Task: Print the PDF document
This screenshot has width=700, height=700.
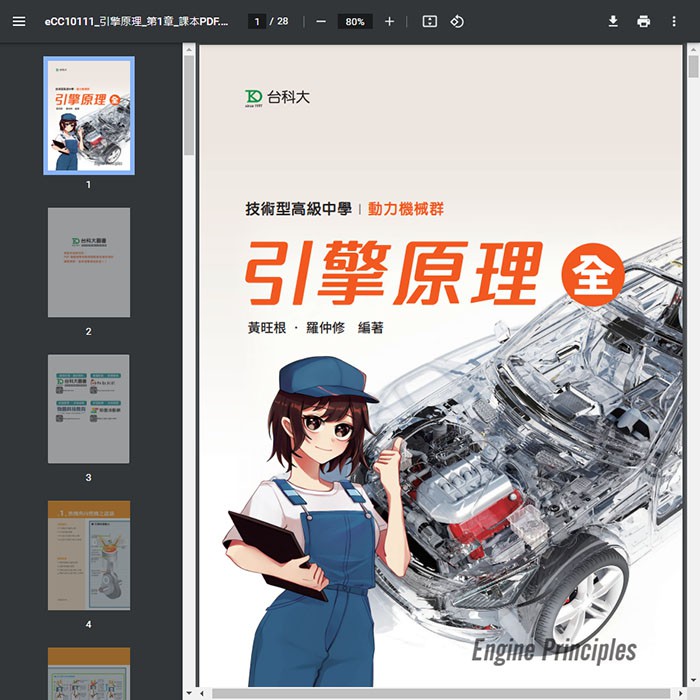Action: [x=643, y=21]
